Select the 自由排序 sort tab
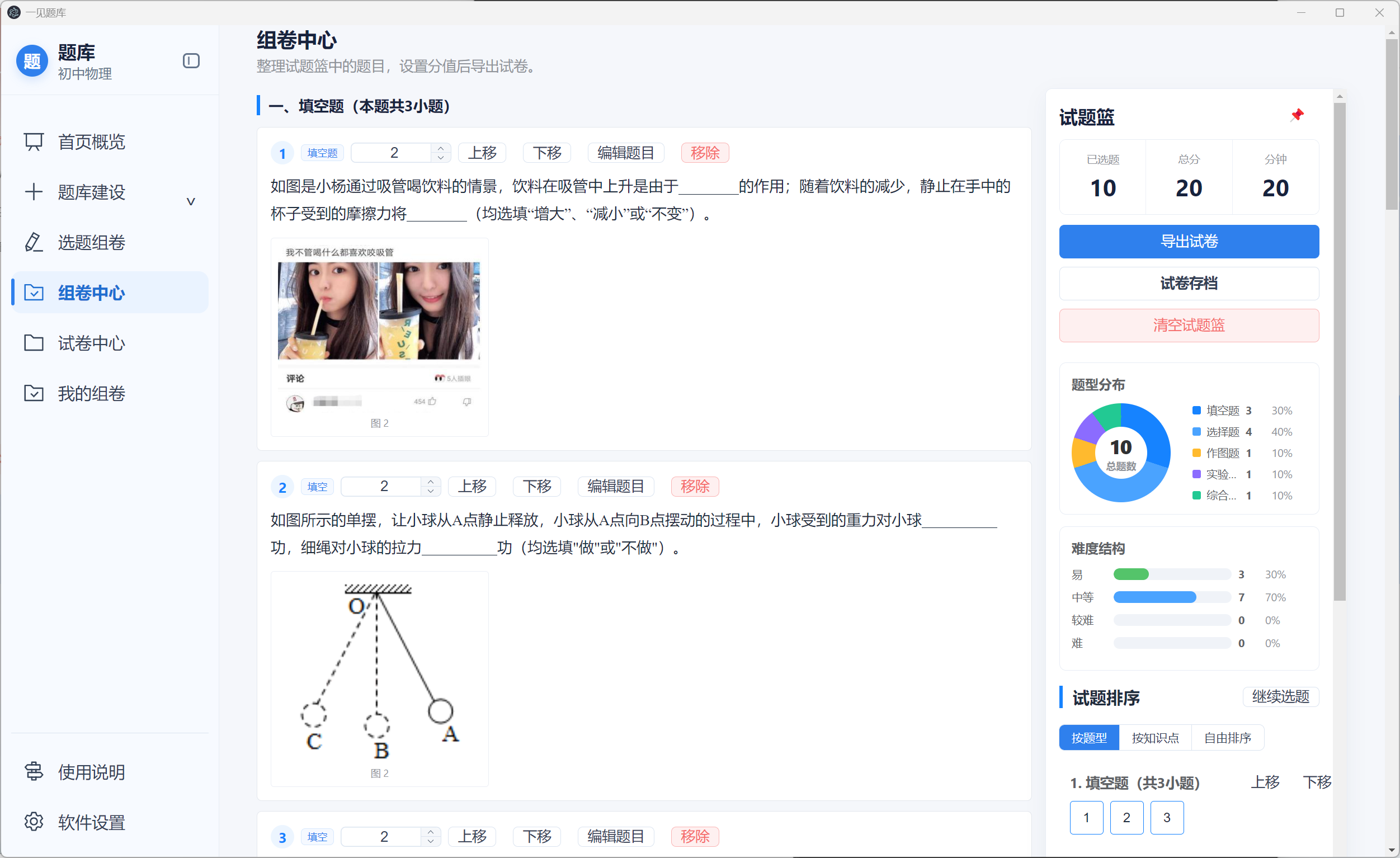Screen dimensions: 1400x858 [x=1227, y=738]
